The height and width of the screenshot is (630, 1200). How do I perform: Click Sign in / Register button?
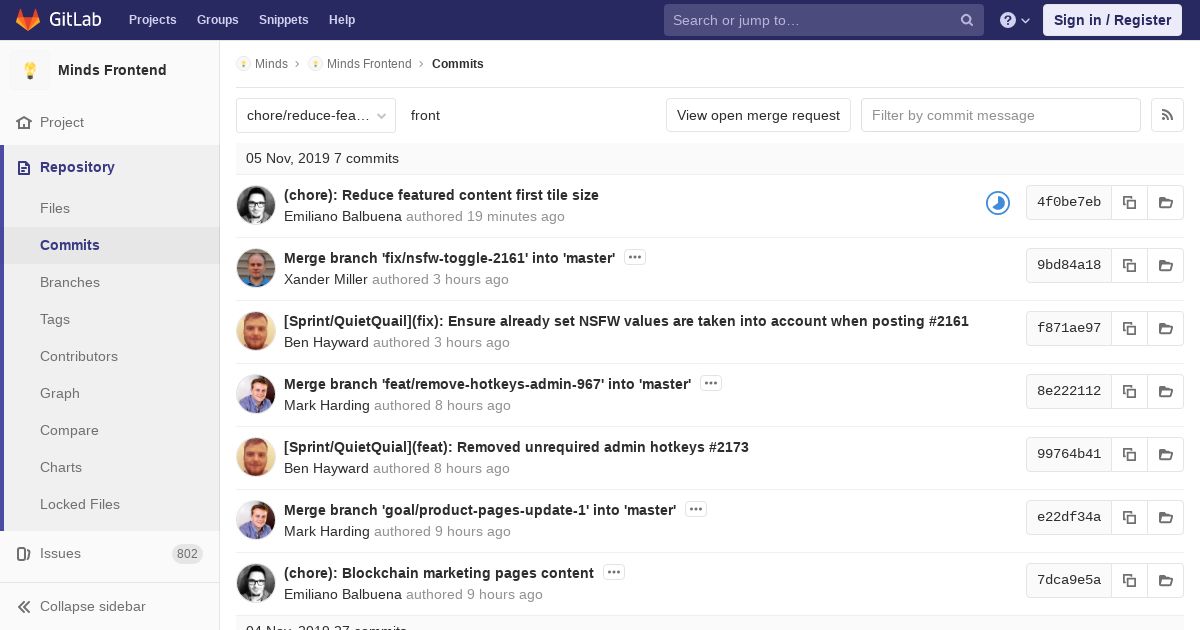click(x=1112, y=20)
